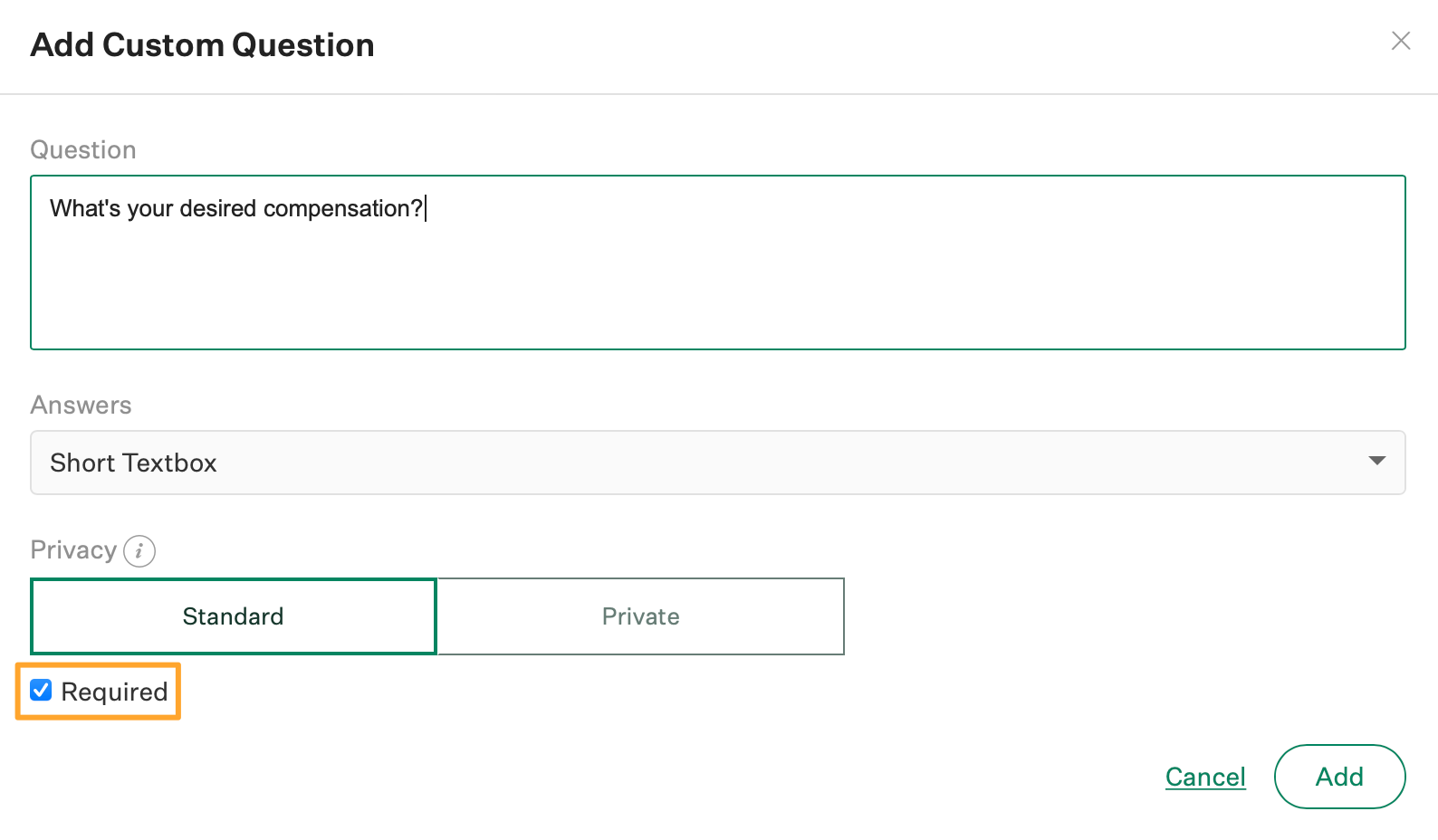This screenshot has height=840, width=1438.
Task: Click the word 'What's' in the question
Action: click(85, 209)
